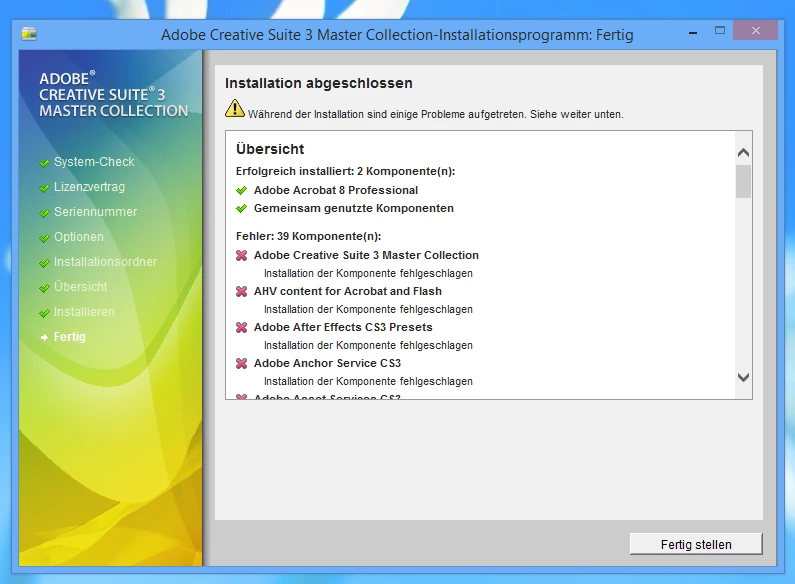The height and width of the screenshot is (584, 795).
Task: Select the Optionen step label
Action: click(79, 237)
